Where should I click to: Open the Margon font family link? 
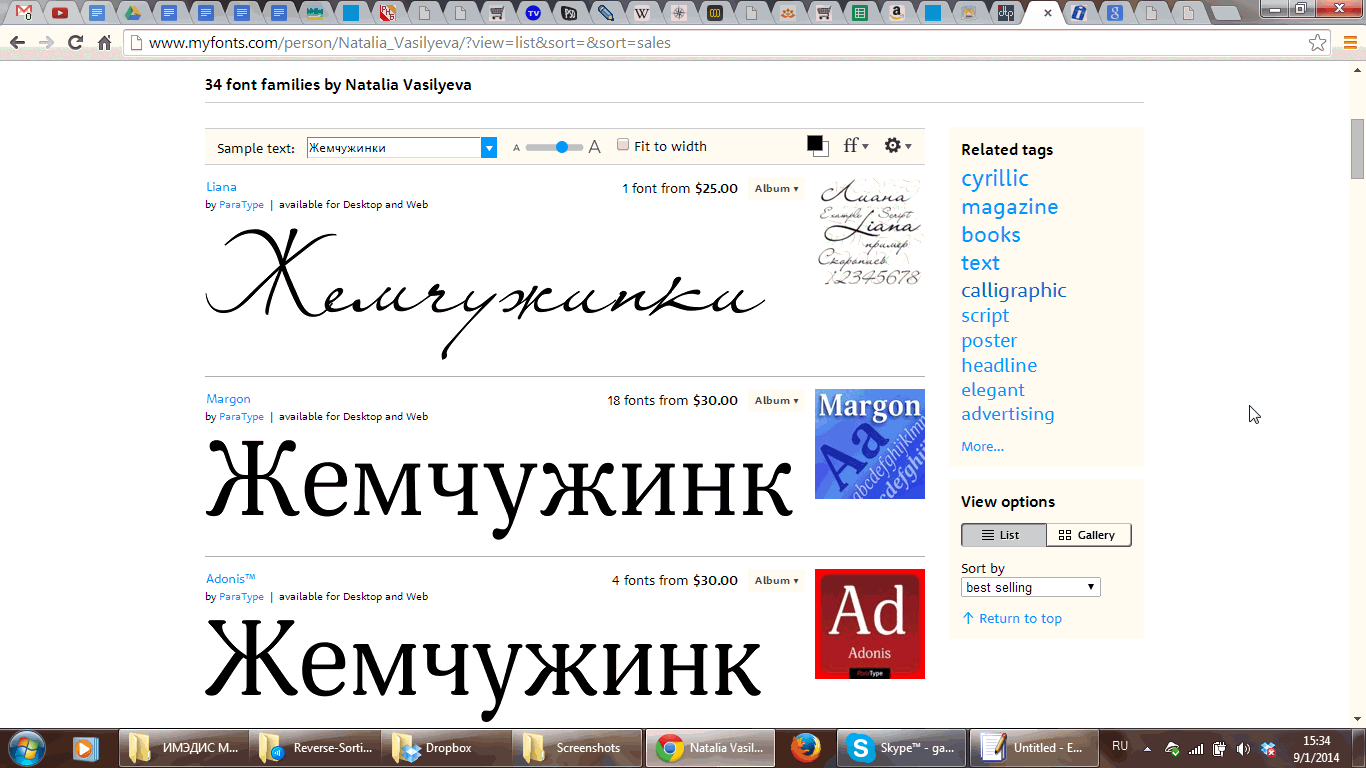[228, 399]
